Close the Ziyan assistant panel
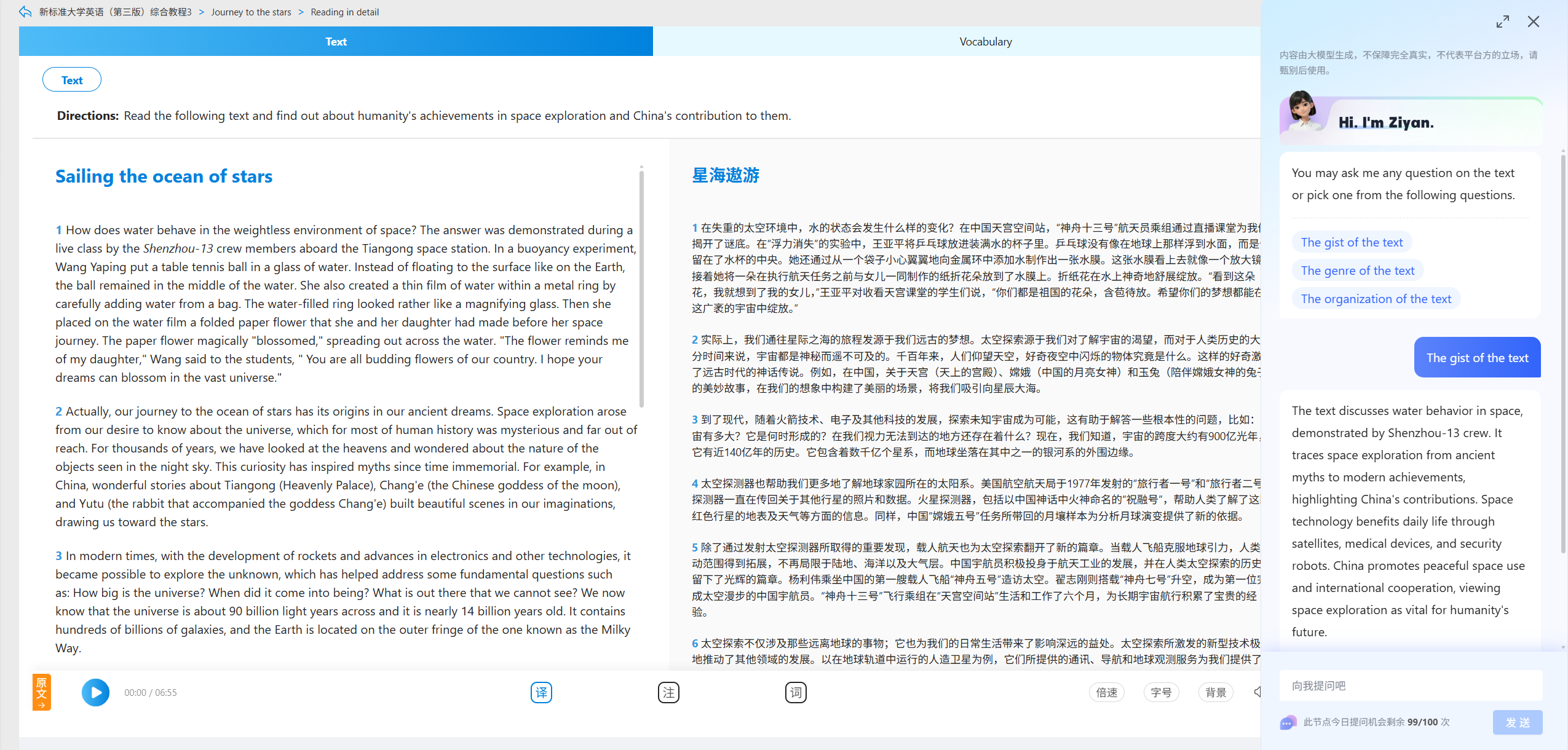Viewport: 1568px width, 750px height. click(1534, 22)
